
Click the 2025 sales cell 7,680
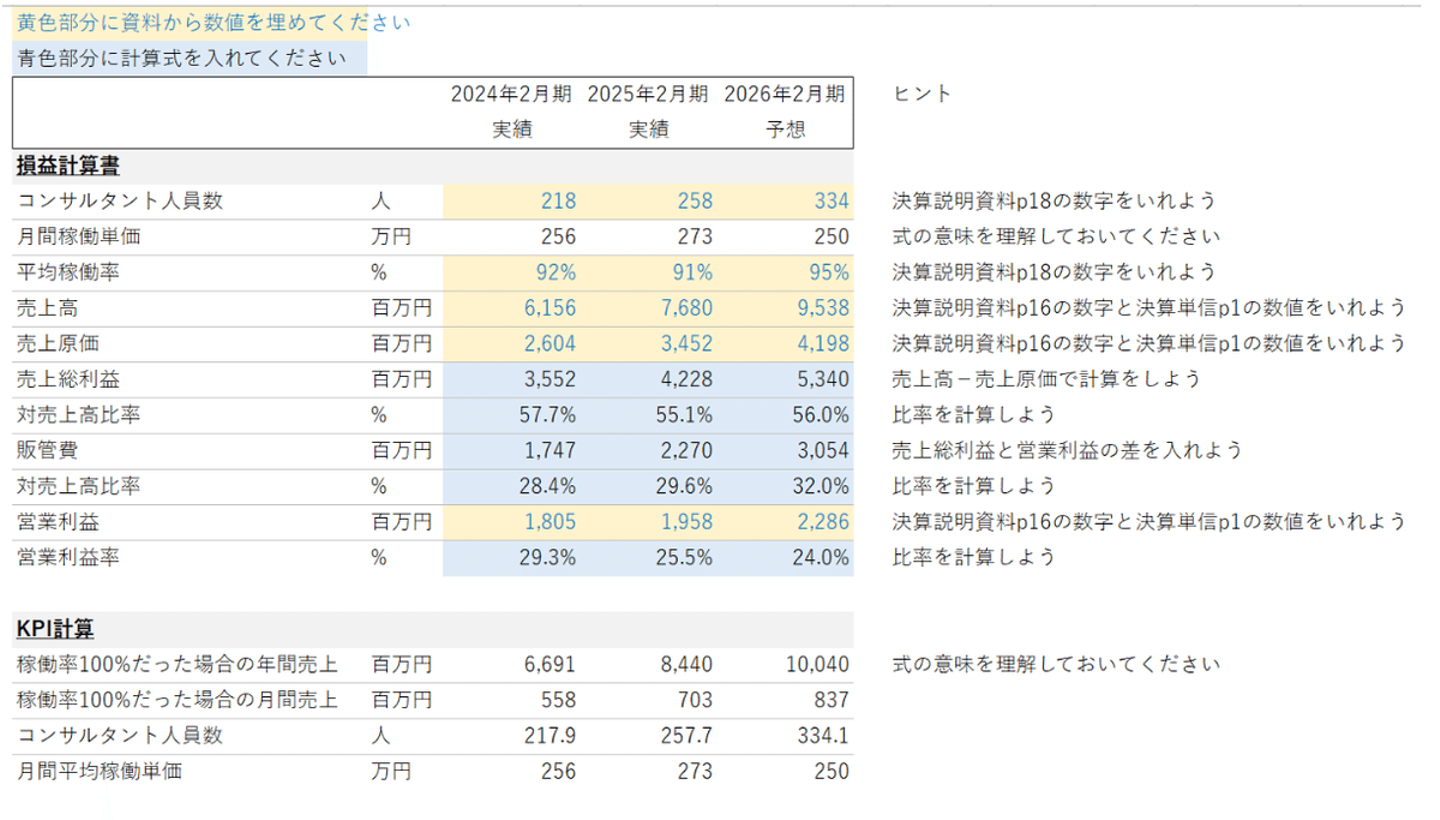648,308
